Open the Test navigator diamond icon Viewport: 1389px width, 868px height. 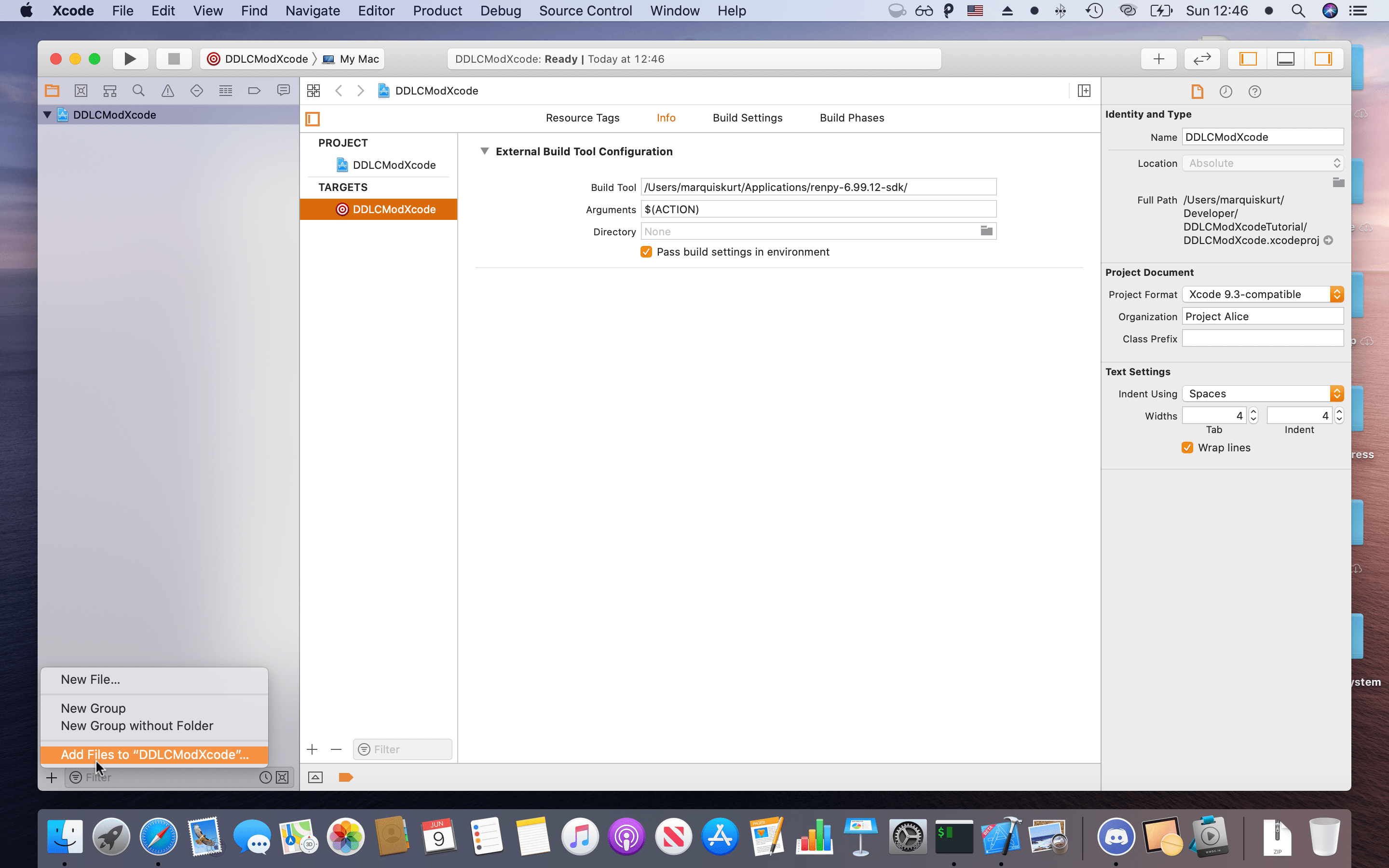tap(196, 91)
